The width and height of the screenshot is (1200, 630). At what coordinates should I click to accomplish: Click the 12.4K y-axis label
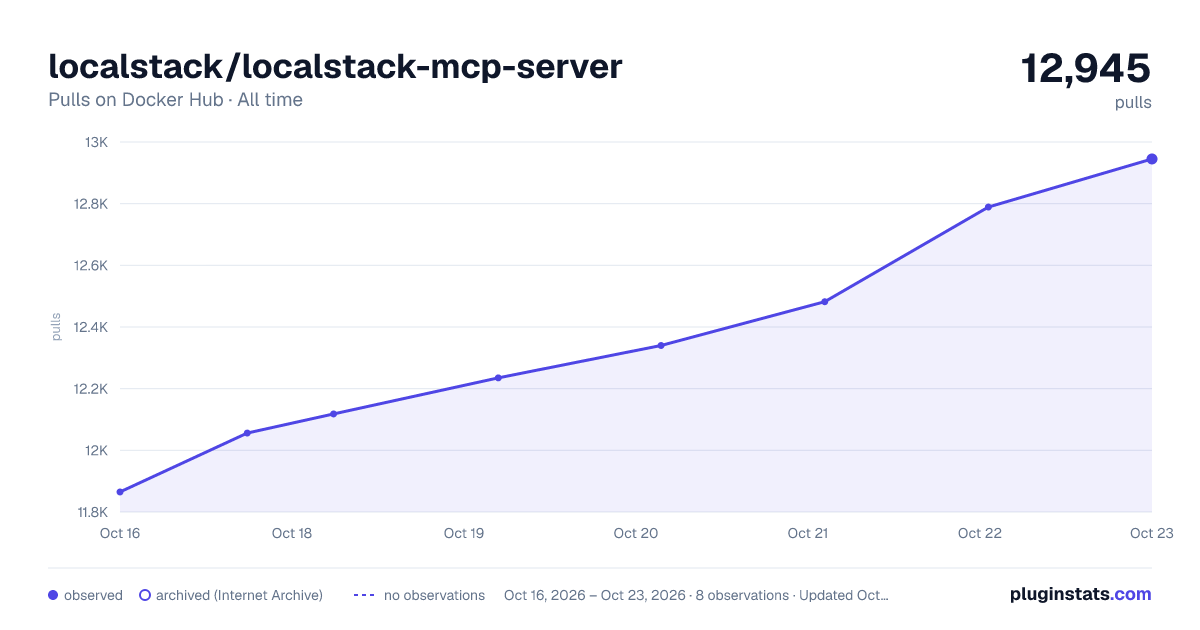91,327
